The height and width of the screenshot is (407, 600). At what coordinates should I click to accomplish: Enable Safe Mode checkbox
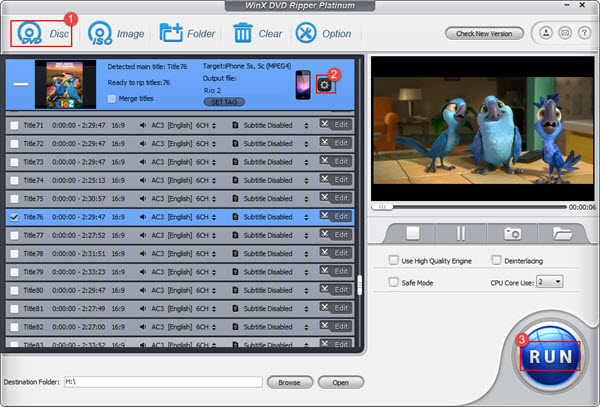coord(393,282)
